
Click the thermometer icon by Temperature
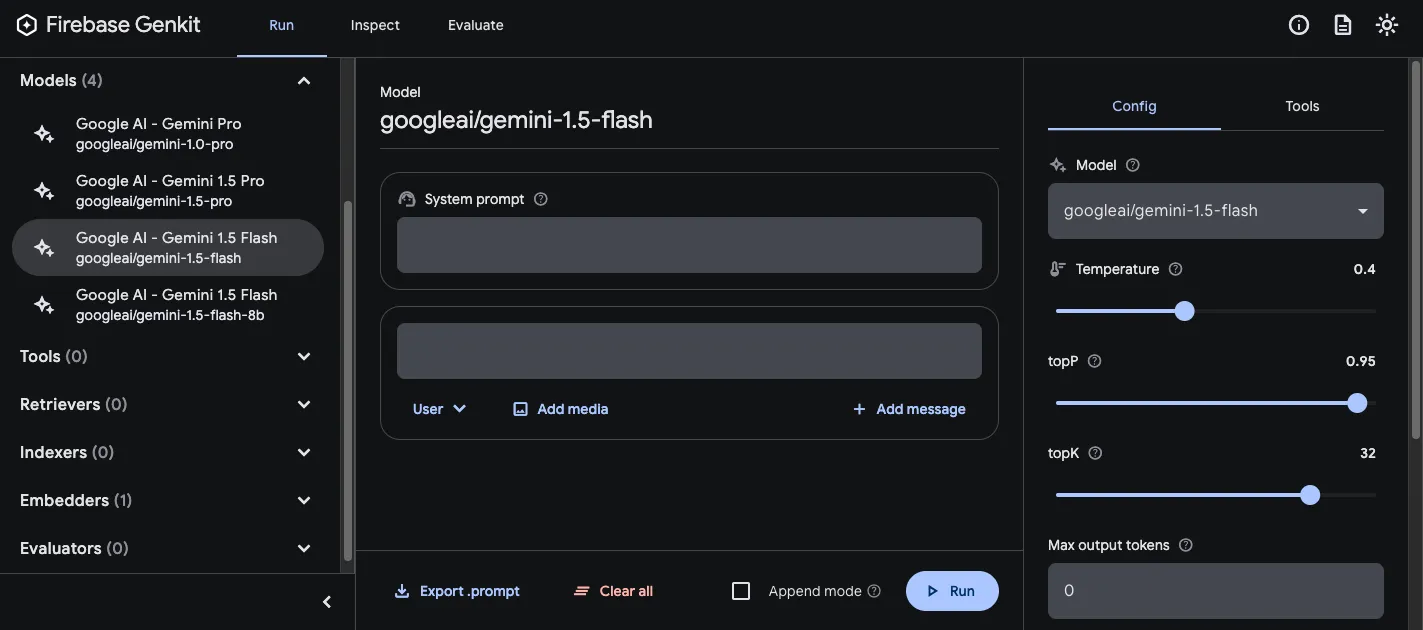(1057, 269)
